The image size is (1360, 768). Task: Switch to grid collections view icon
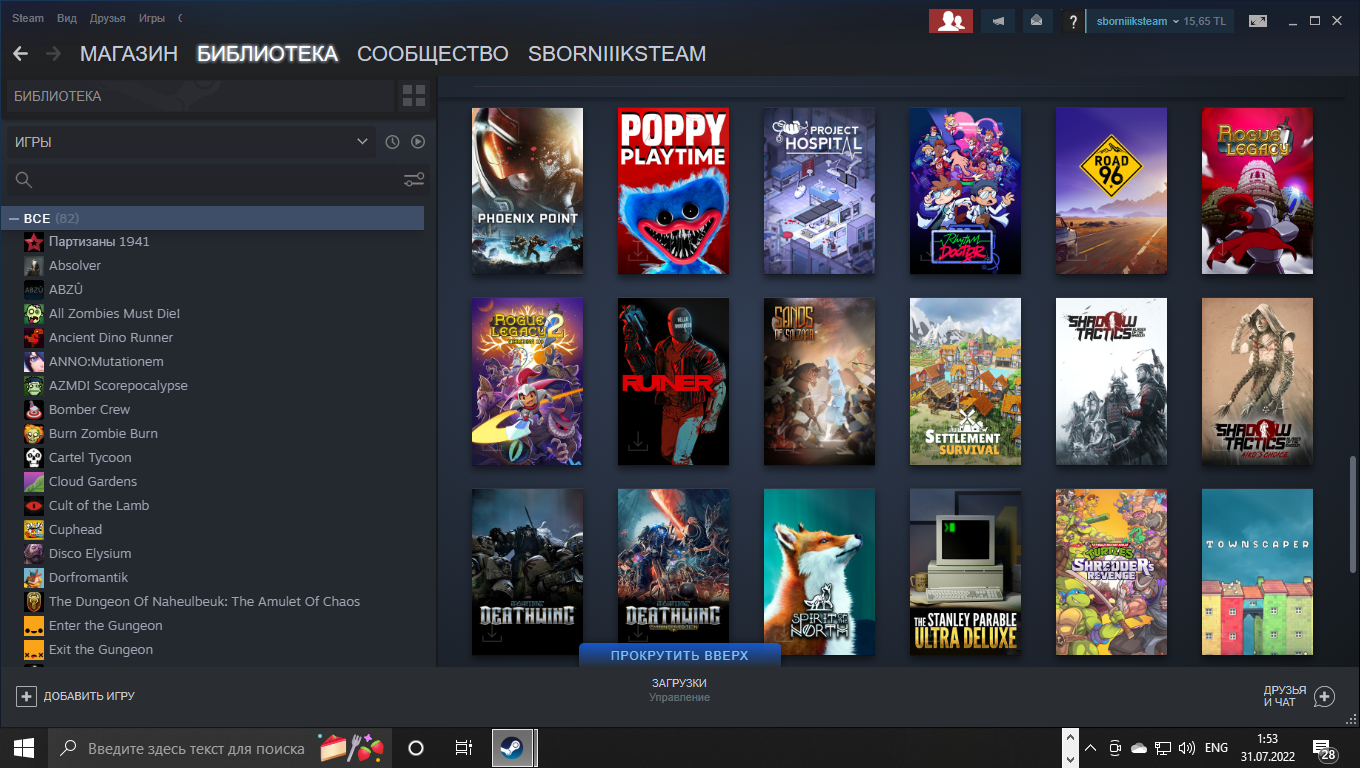pos(413,96)
